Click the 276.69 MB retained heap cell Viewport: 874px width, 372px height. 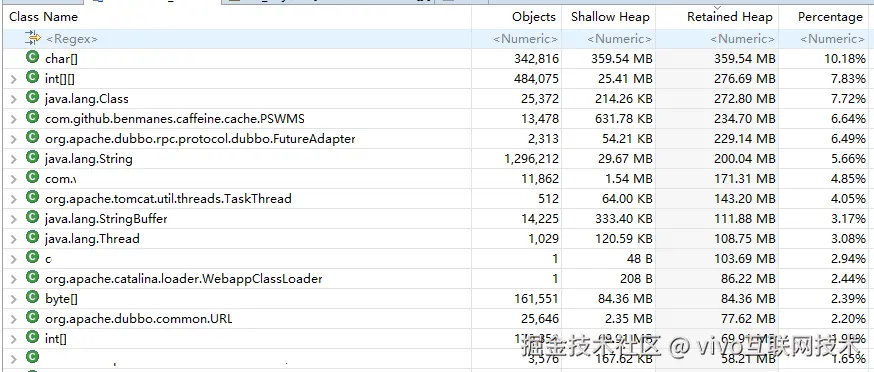745,79
